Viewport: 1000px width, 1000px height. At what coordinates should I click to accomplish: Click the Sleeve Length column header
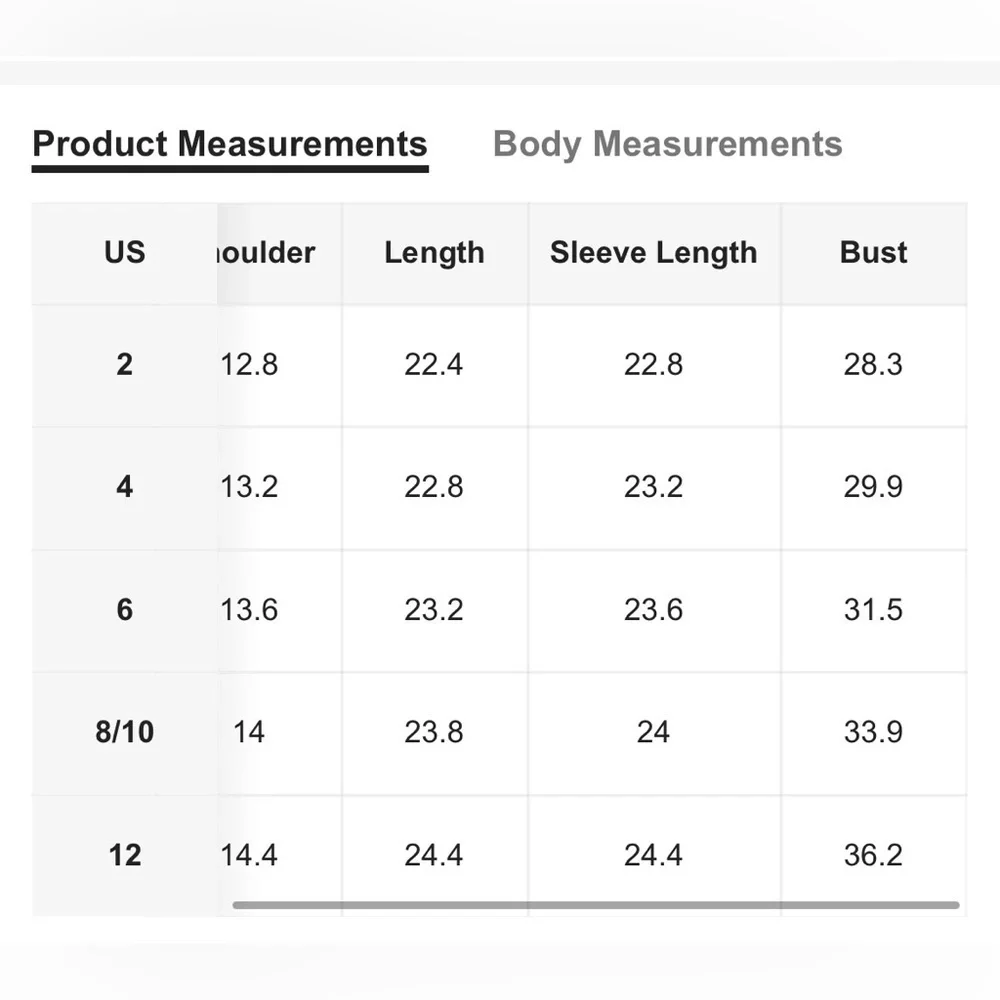[x=654, y=253]
